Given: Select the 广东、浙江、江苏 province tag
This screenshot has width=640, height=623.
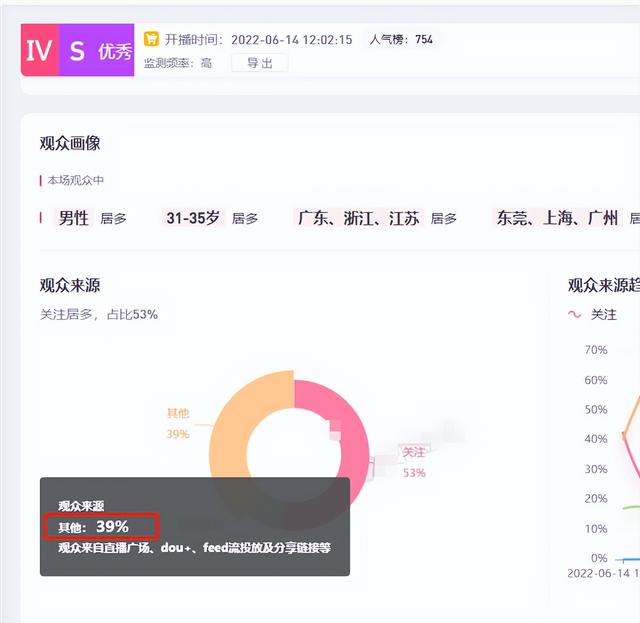Looking at the screenshot, I should tap(358, 218).
